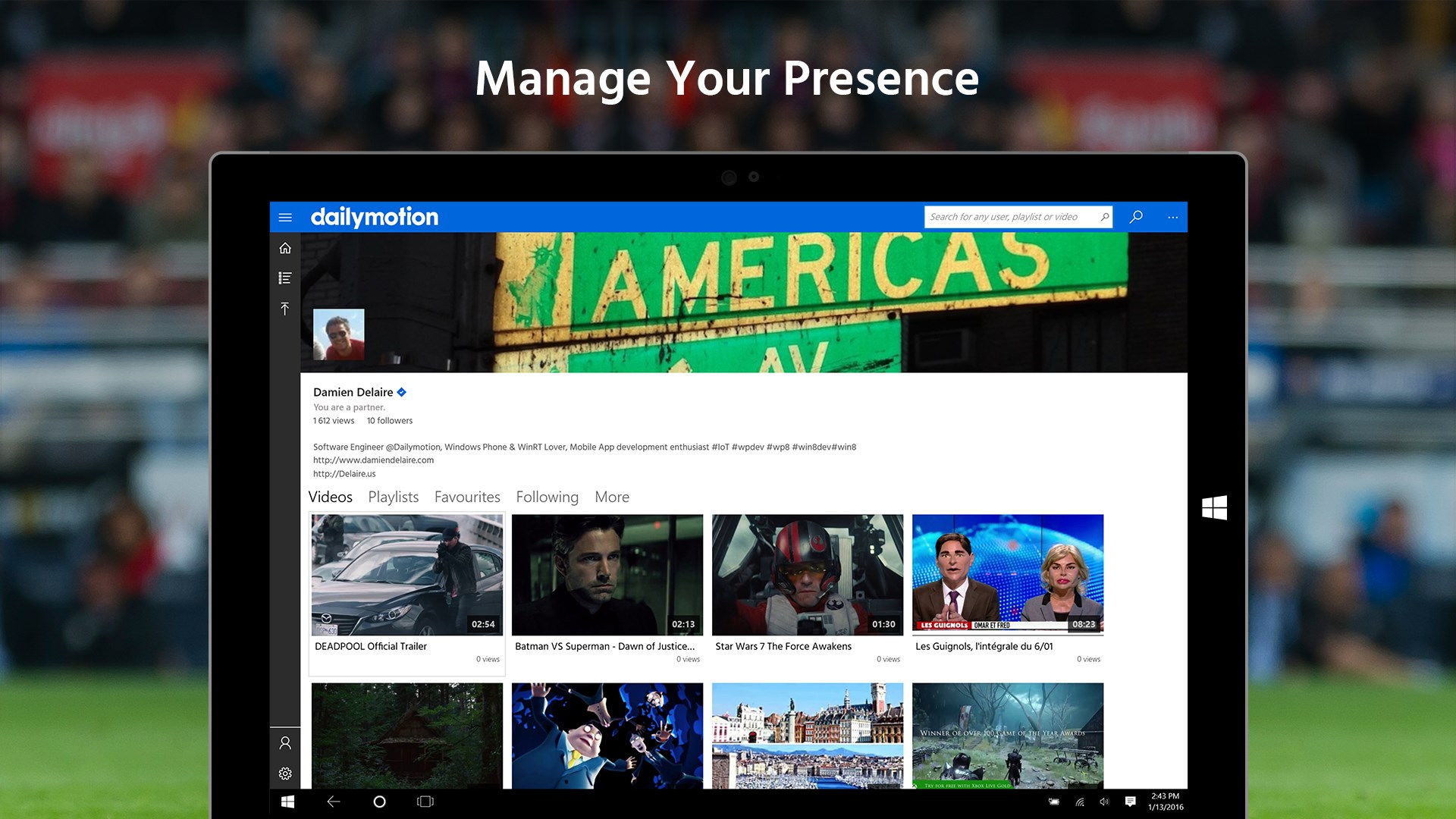Open the Action Center notification icon
Screen dimensions: 1456x819
pos(1131,801)
